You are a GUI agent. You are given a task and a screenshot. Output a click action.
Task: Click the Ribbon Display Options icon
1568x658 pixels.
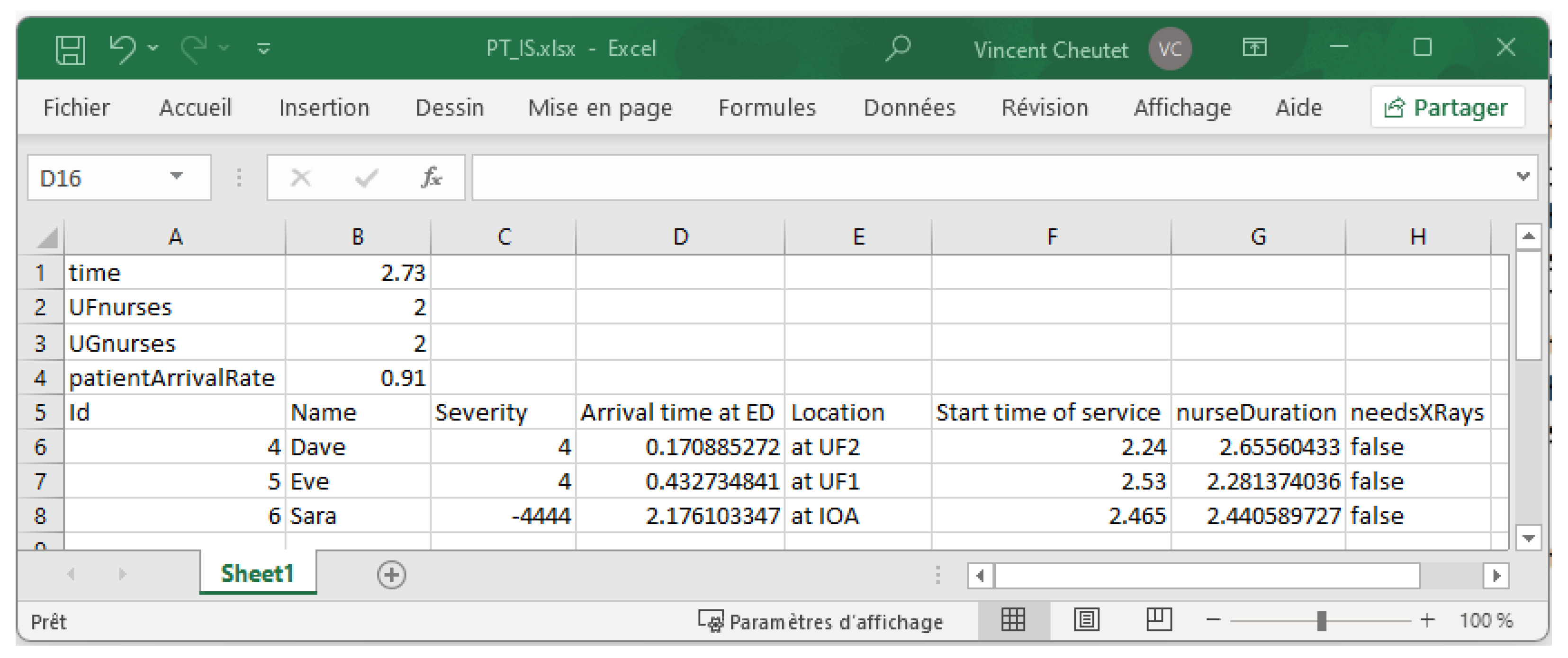click(x=1254, y=47)
